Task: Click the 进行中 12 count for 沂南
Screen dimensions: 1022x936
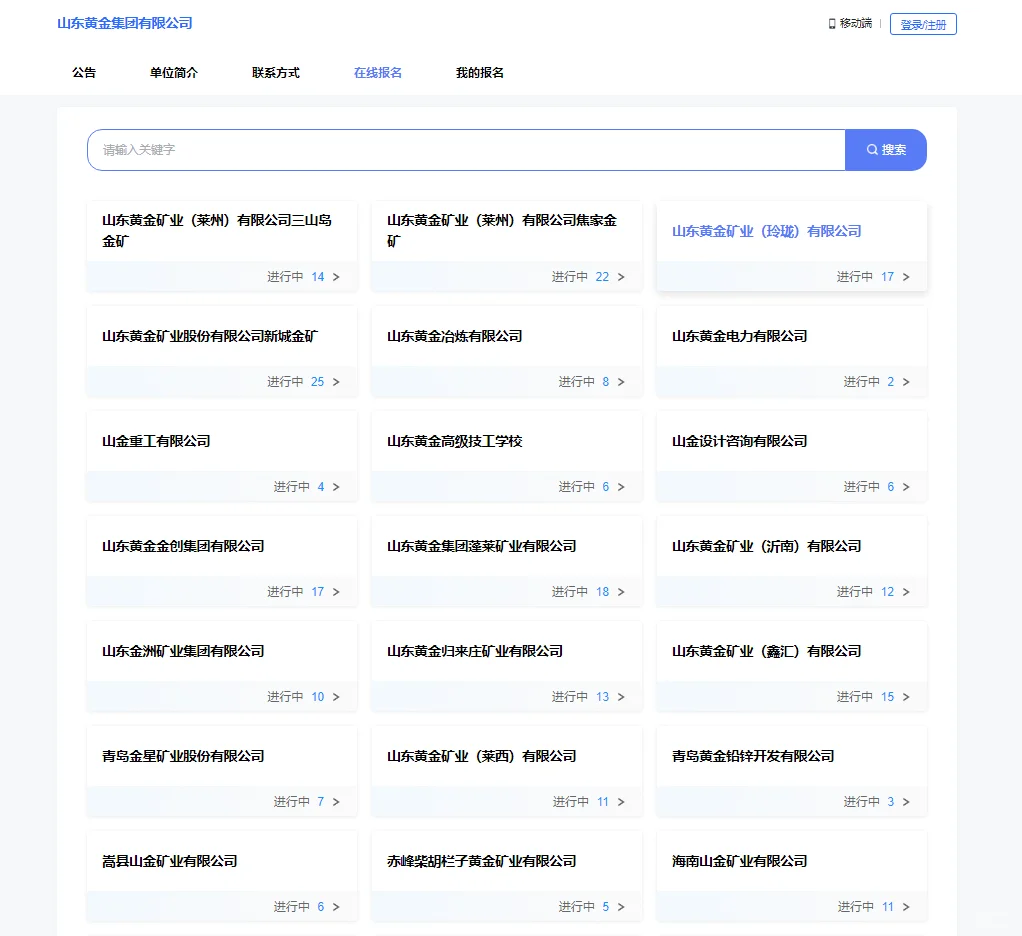Action: (865, 592)
